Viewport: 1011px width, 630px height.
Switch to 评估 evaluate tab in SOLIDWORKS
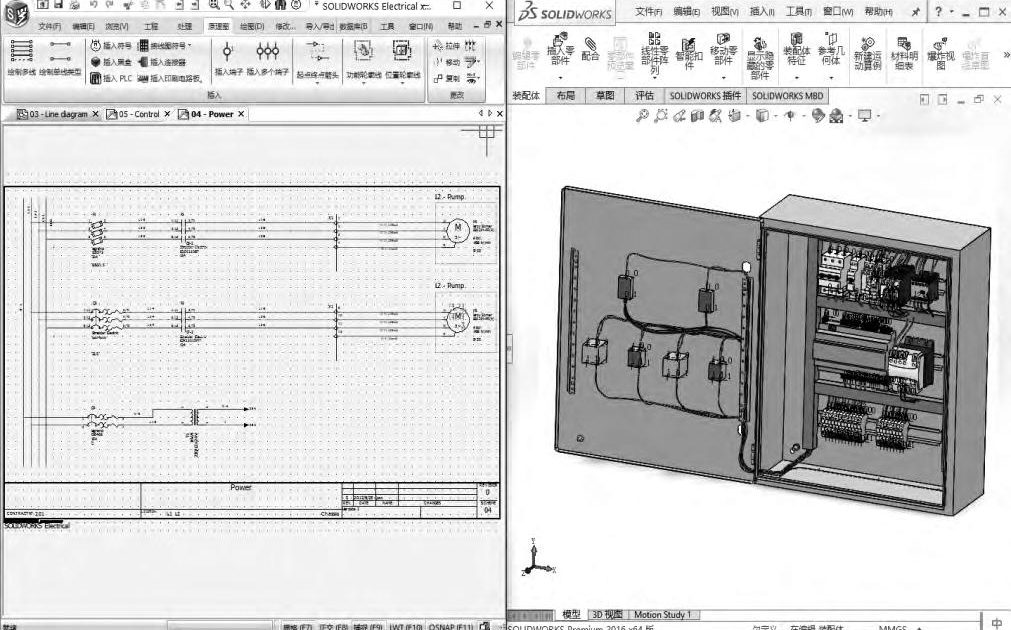644,95
